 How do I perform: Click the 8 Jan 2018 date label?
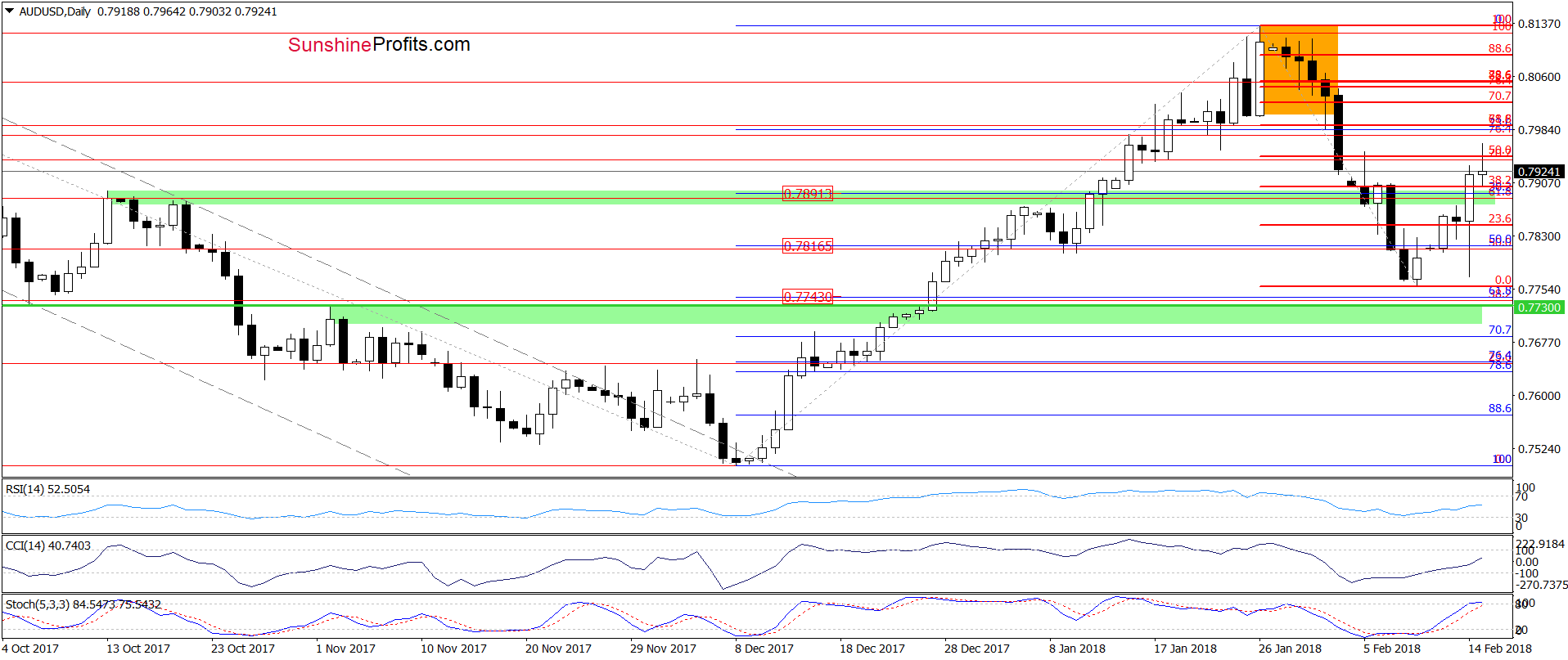click(x=1077, y=649)
